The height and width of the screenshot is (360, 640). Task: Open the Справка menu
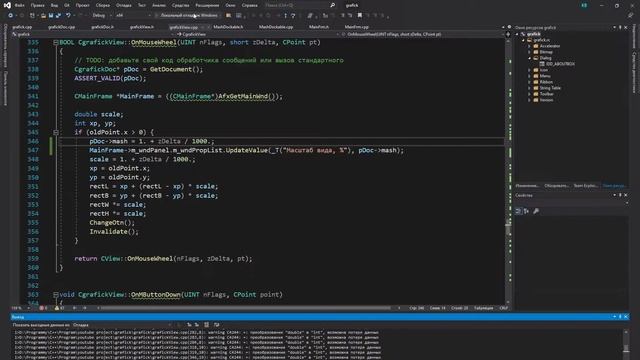point(249,5)
